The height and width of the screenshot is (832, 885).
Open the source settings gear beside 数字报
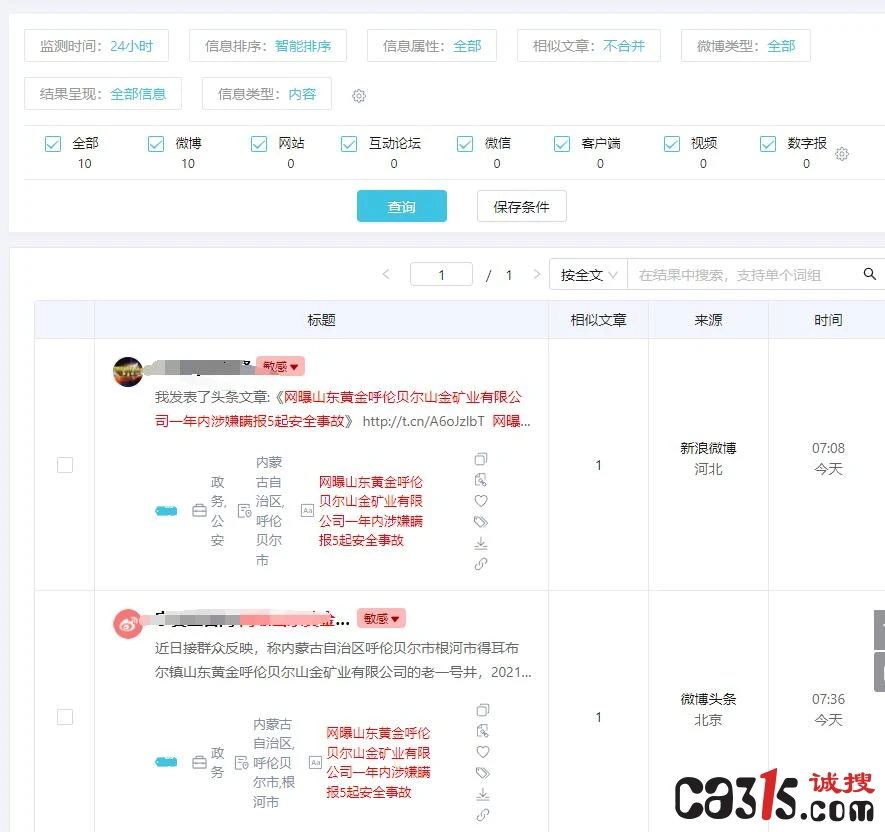[842, 154]
